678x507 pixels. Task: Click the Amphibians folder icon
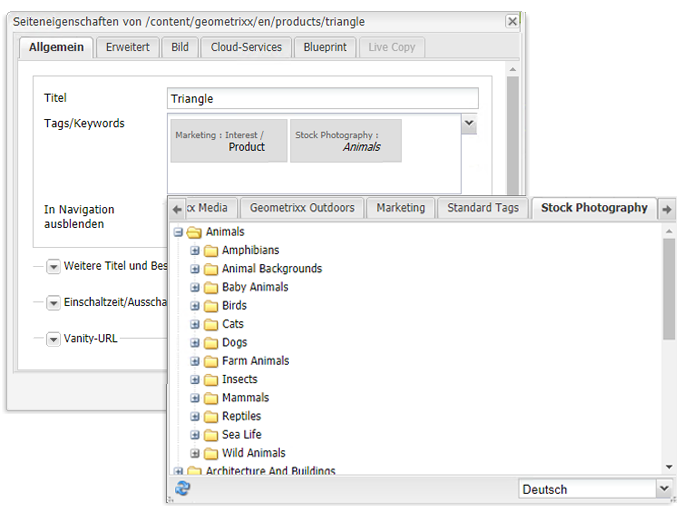(x=211, y=251)
